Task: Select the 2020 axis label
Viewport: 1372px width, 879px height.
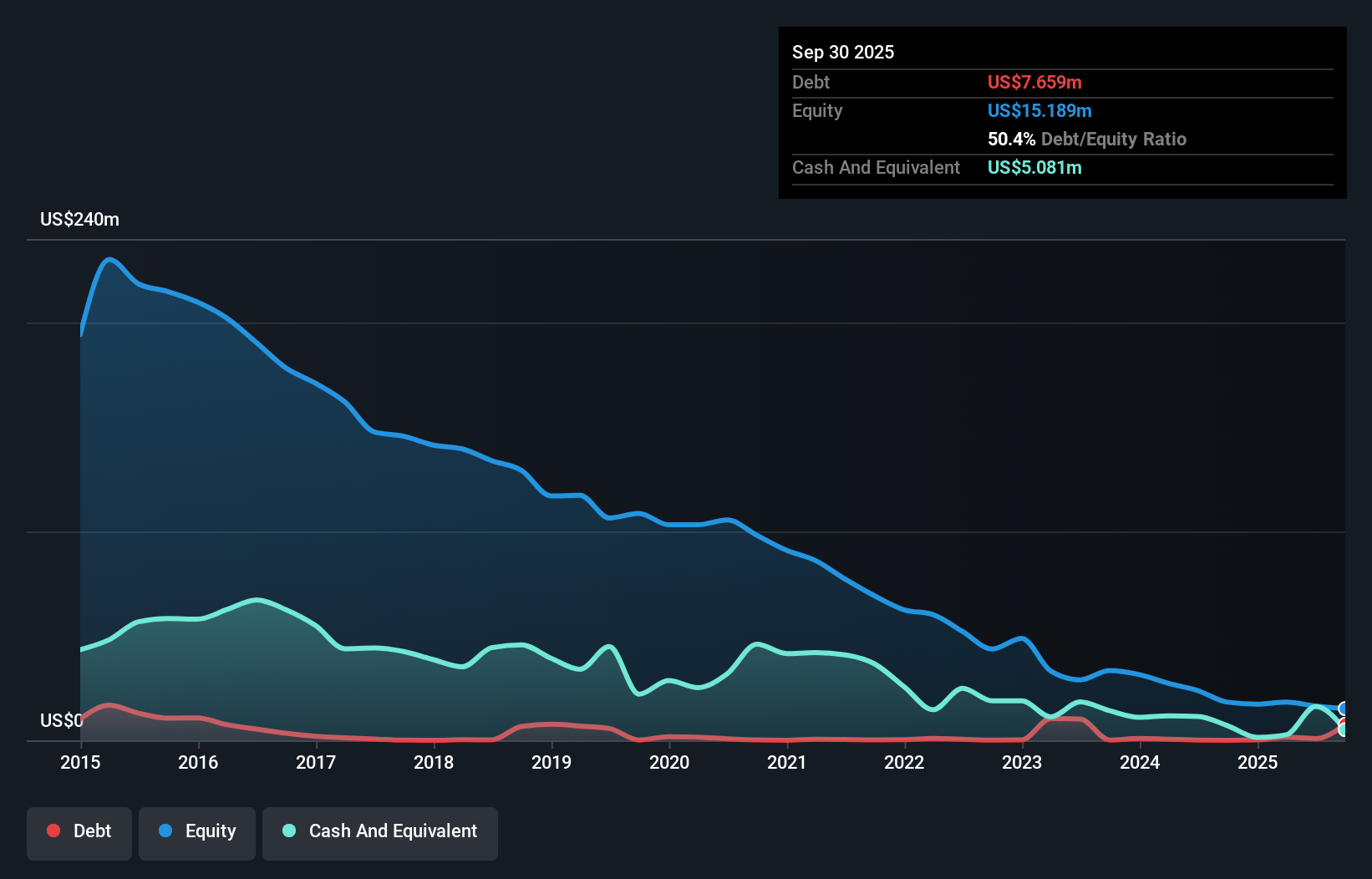Action: coord(669,763)
